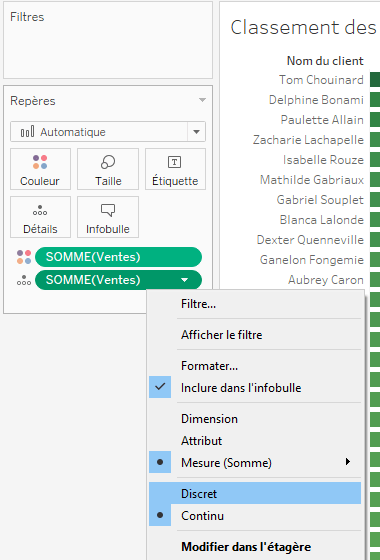Choose Afficher le filtre menu entry
The width and height of the screenshot is (380, 560).
tap(255, 335)
